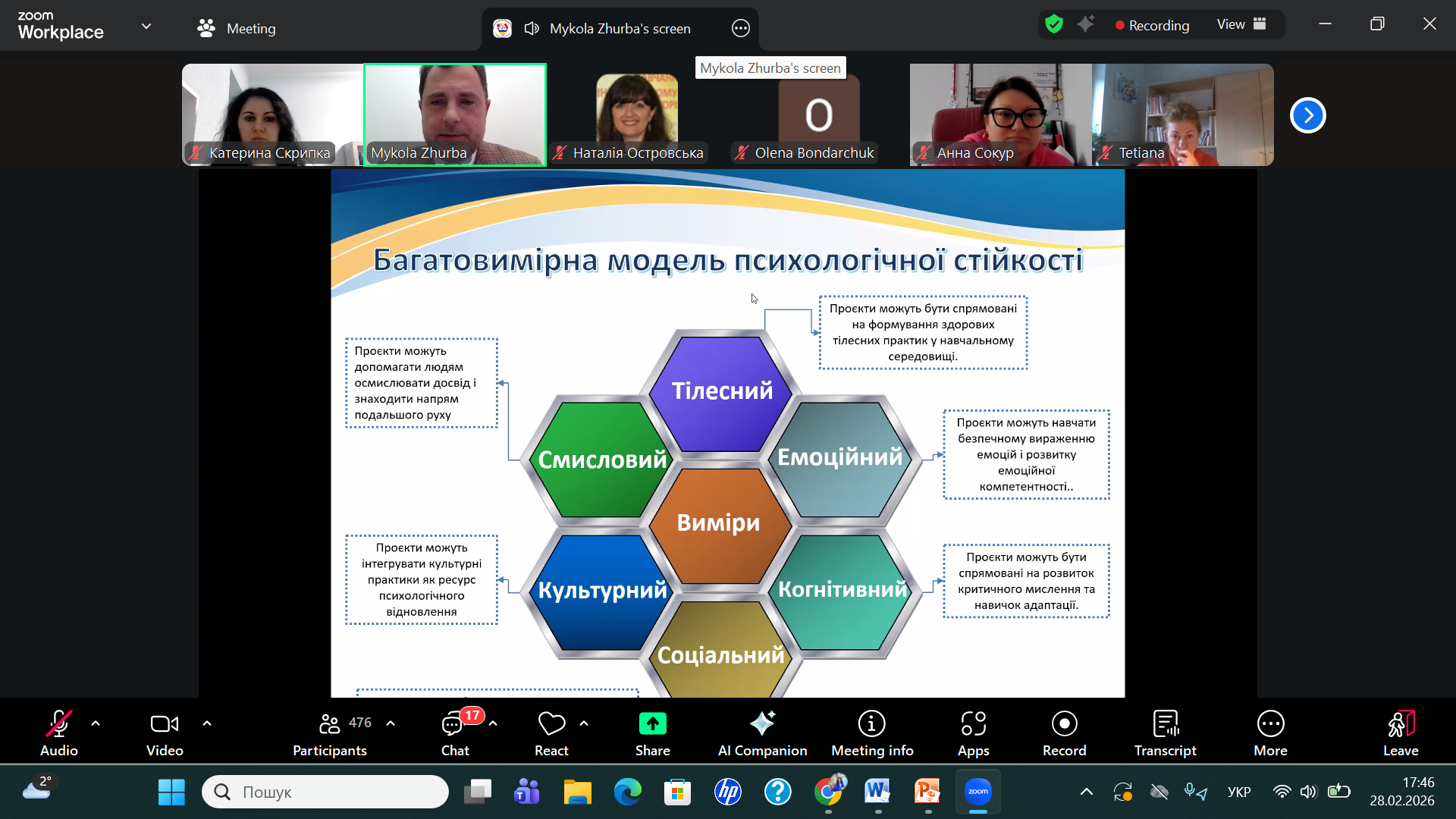Expand the Participants options arrow
The width and height of the screenshot is (1456, 819).
click(391, 723)
